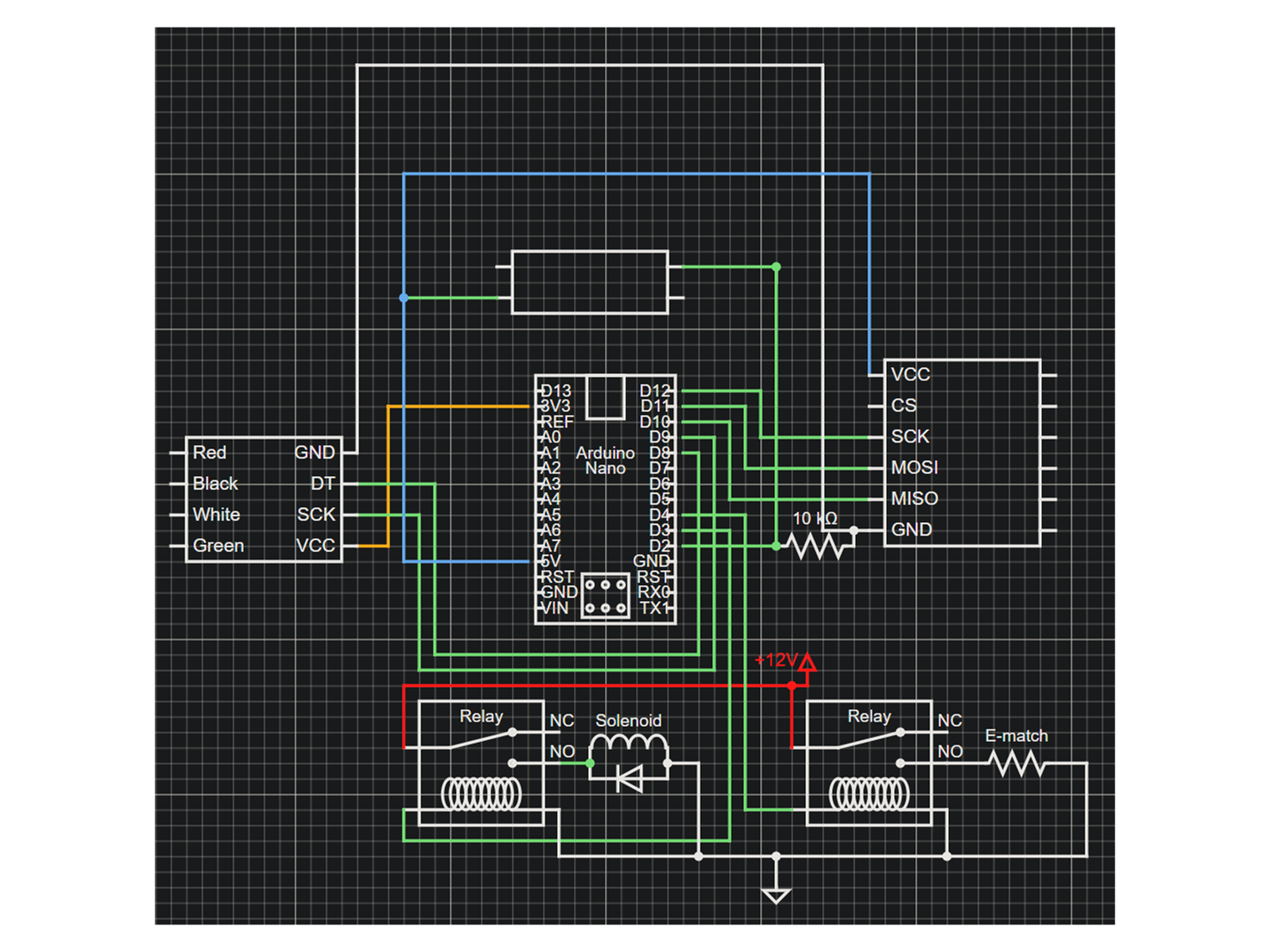
Task: Select the MISO pin label
Action: tap(914, 498)
